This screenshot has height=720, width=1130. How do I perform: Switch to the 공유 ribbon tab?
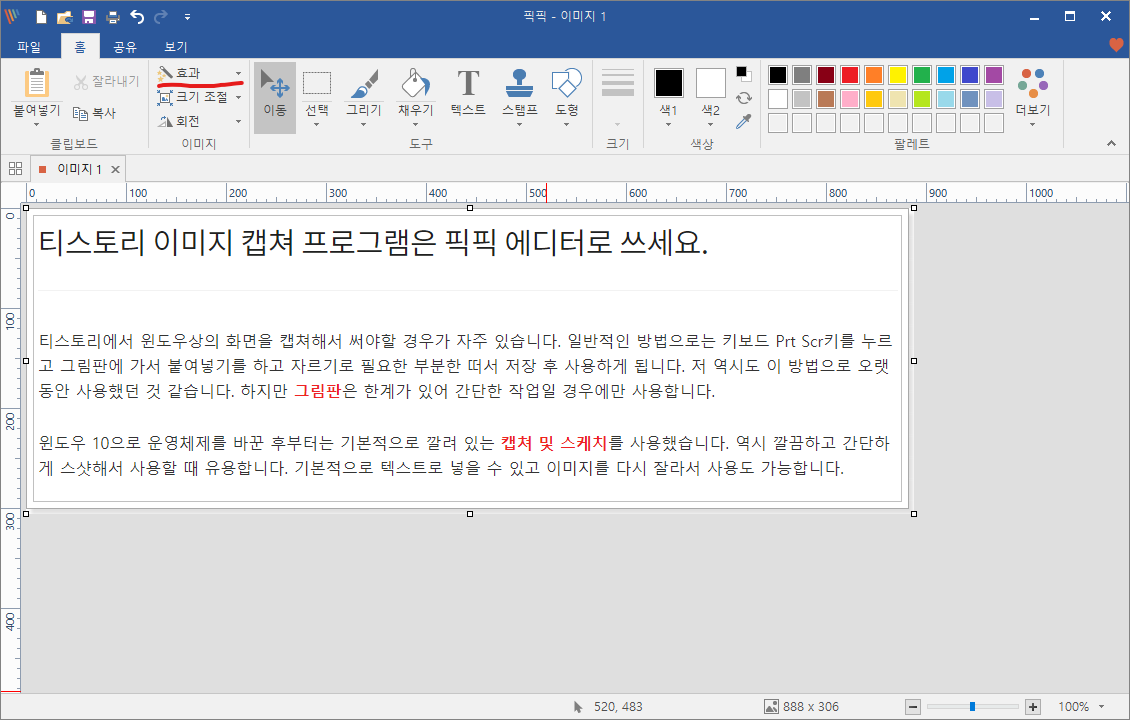pyautogui.click(x=125, y=47)
